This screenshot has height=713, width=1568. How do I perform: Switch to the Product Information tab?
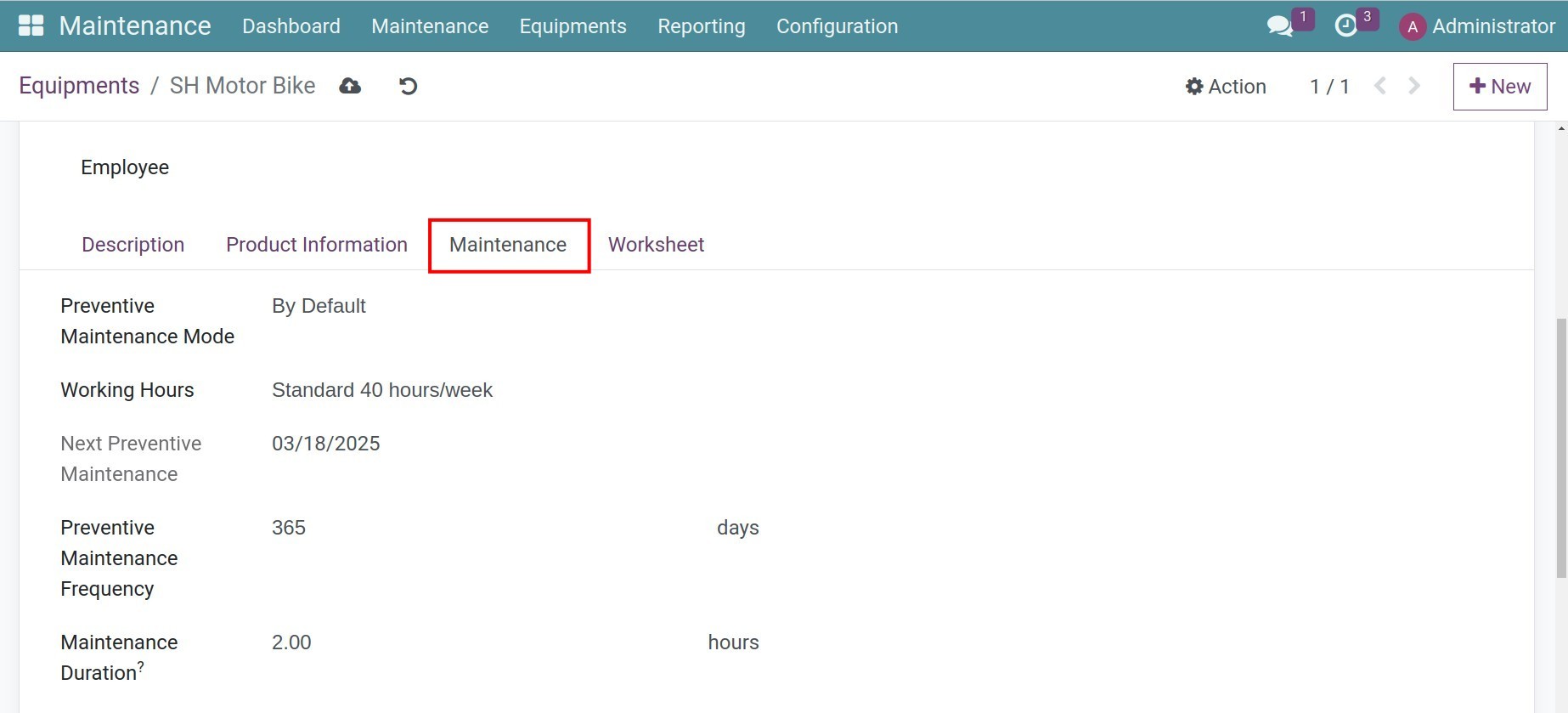tap(317, 245)
